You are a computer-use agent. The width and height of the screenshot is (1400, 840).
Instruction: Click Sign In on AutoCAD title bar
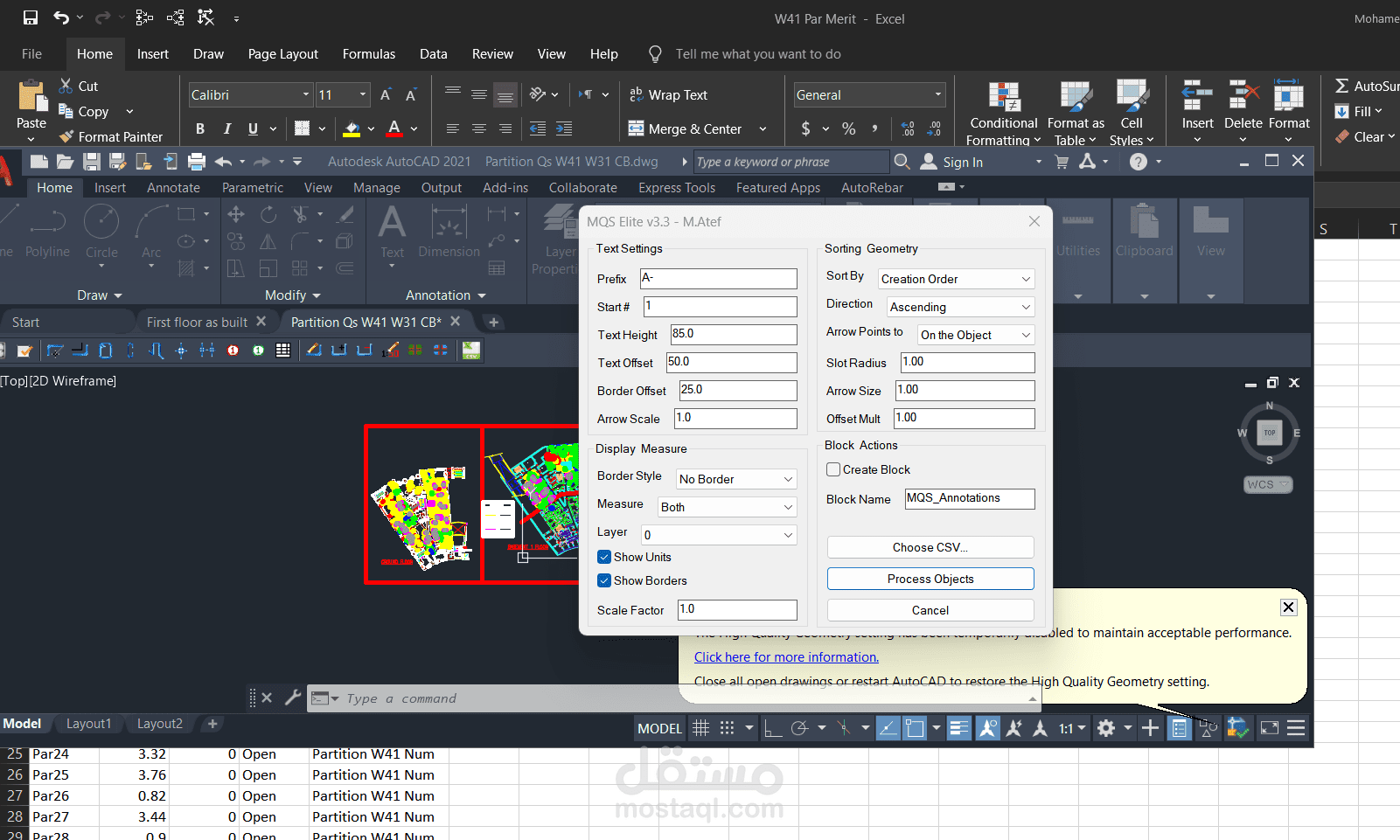tap(962, 162)
